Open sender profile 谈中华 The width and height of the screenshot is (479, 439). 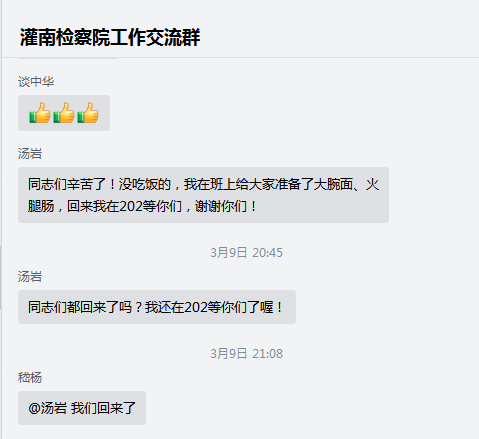(36, 82)
